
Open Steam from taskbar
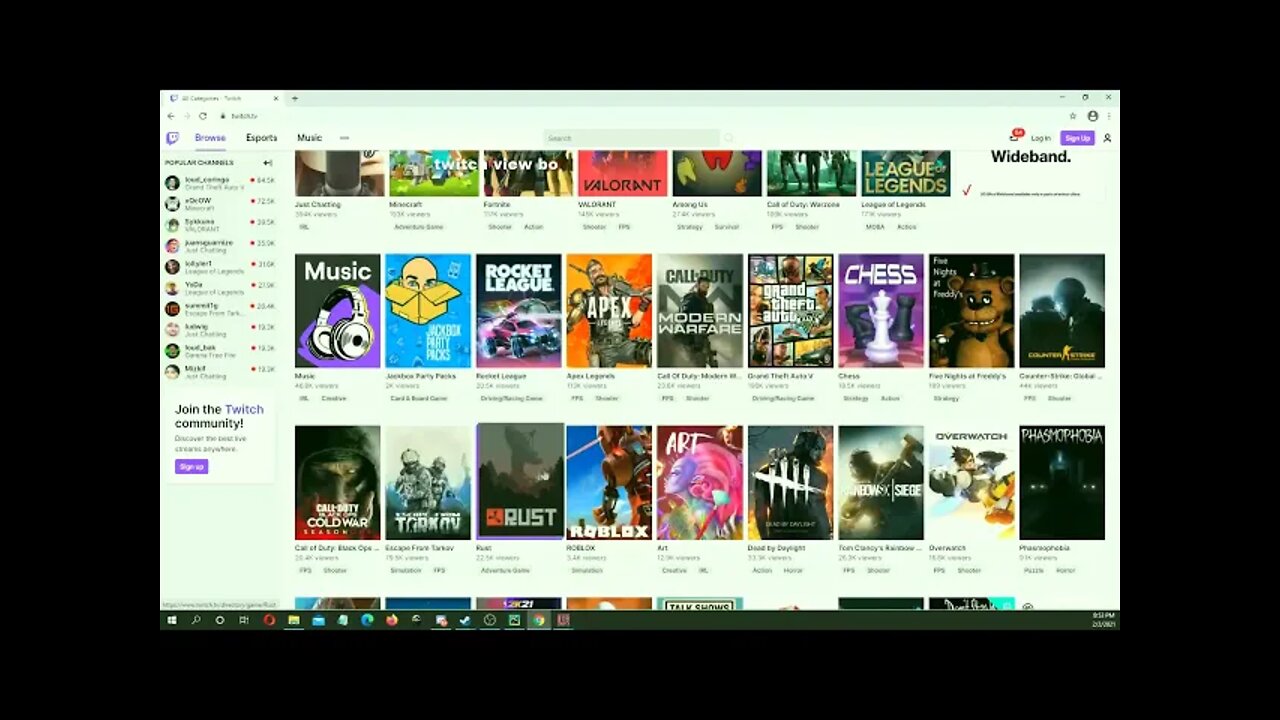point(465,620)
